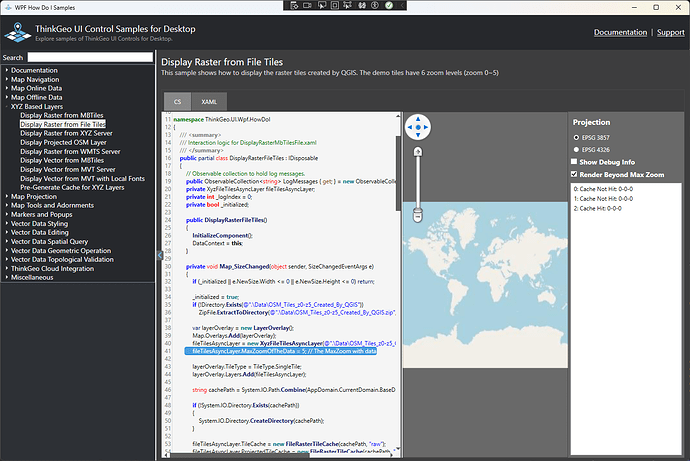Screen dimensions: 690x461
Task: Click into the Search input field
Action: pos(90,57)
